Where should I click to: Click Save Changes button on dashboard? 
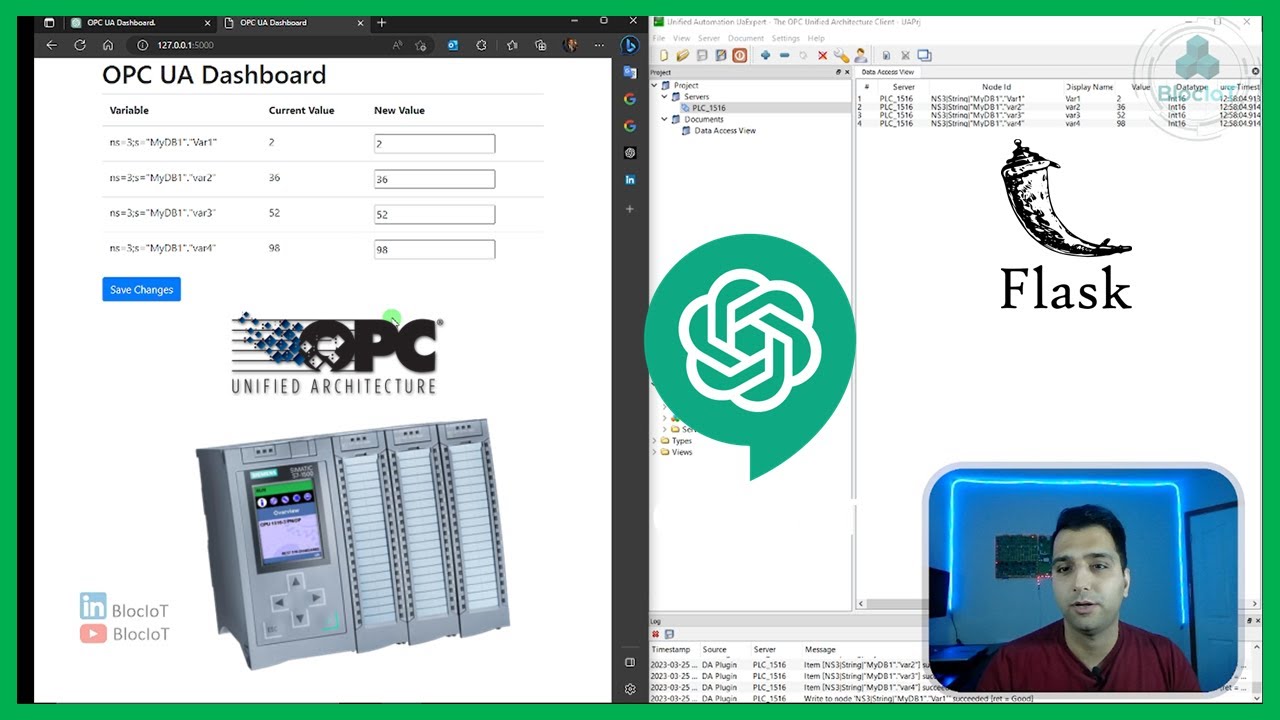pos(141,289)
